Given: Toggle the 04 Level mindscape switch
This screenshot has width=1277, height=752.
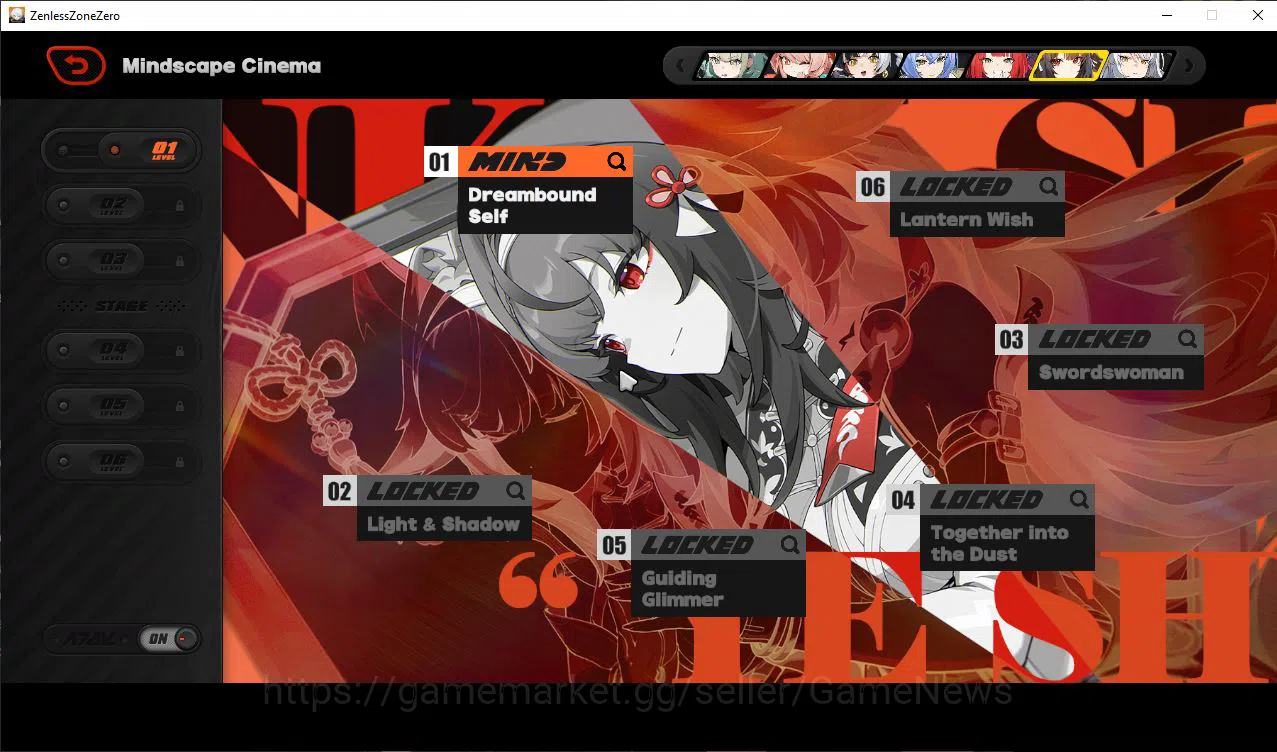Looking at the screenshot, I should coord(121,351).
